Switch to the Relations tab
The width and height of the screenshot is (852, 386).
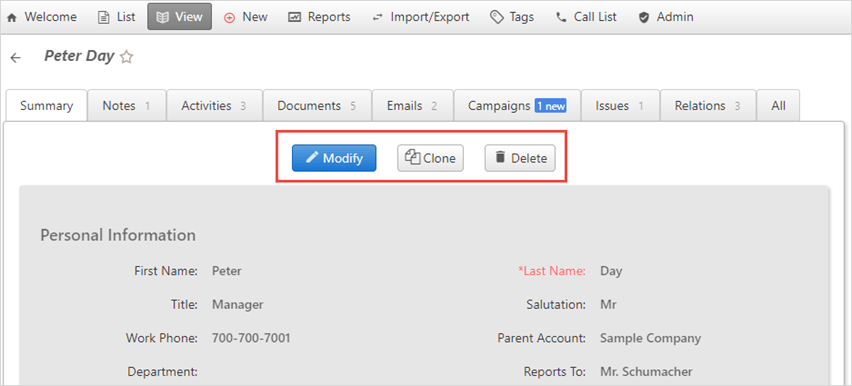(707, 105)
